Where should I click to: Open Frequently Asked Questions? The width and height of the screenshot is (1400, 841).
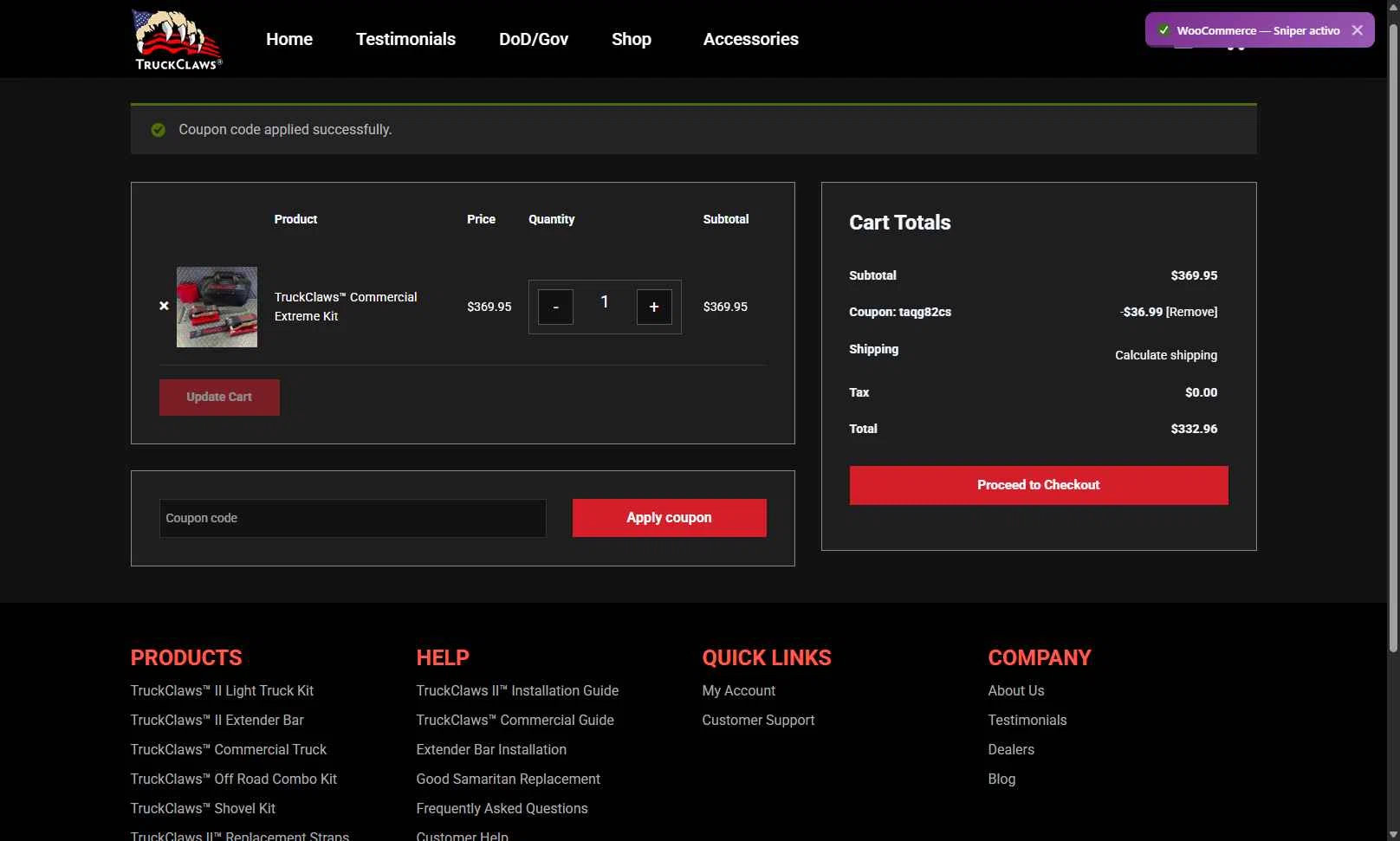tap(502, 808)
